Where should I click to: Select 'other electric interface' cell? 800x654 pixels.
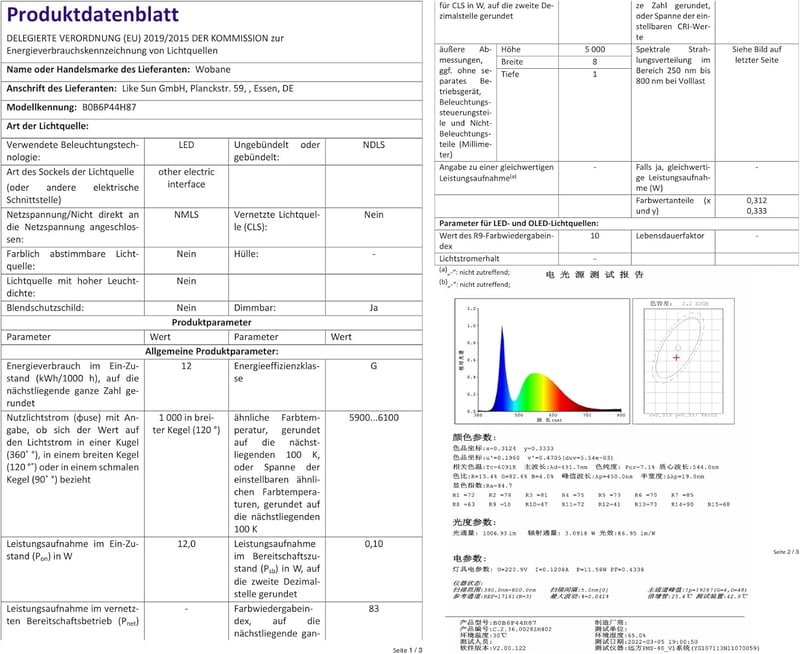pyautogui.click(x=186, y=178)
